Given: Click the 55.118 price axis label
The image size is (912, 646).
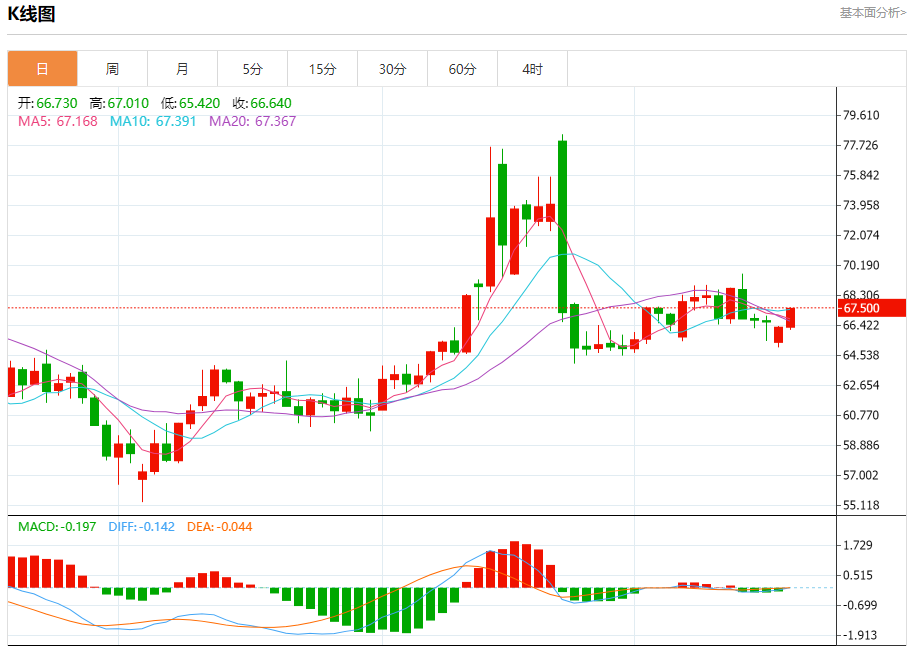Looking at the screenshot, I should tap(861, 505).
